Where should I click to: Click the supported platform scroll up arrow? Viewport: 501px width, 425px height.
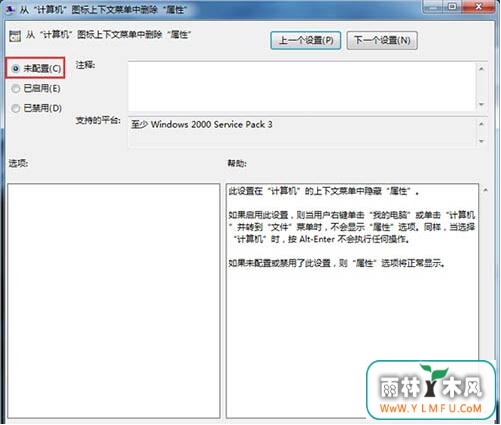[481, 124]
